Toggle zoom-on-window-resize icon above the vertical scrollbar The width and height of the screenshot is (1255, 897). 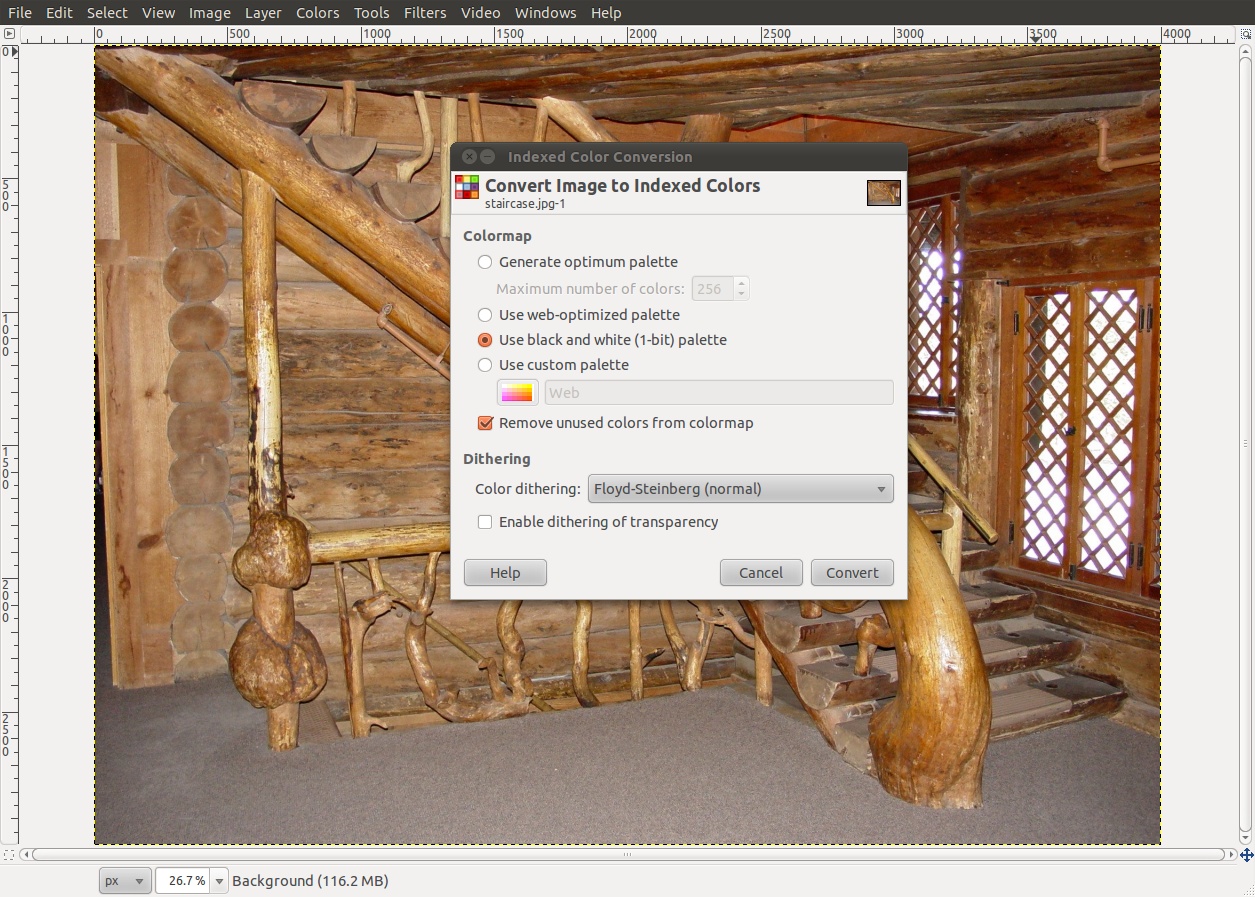1247,34
